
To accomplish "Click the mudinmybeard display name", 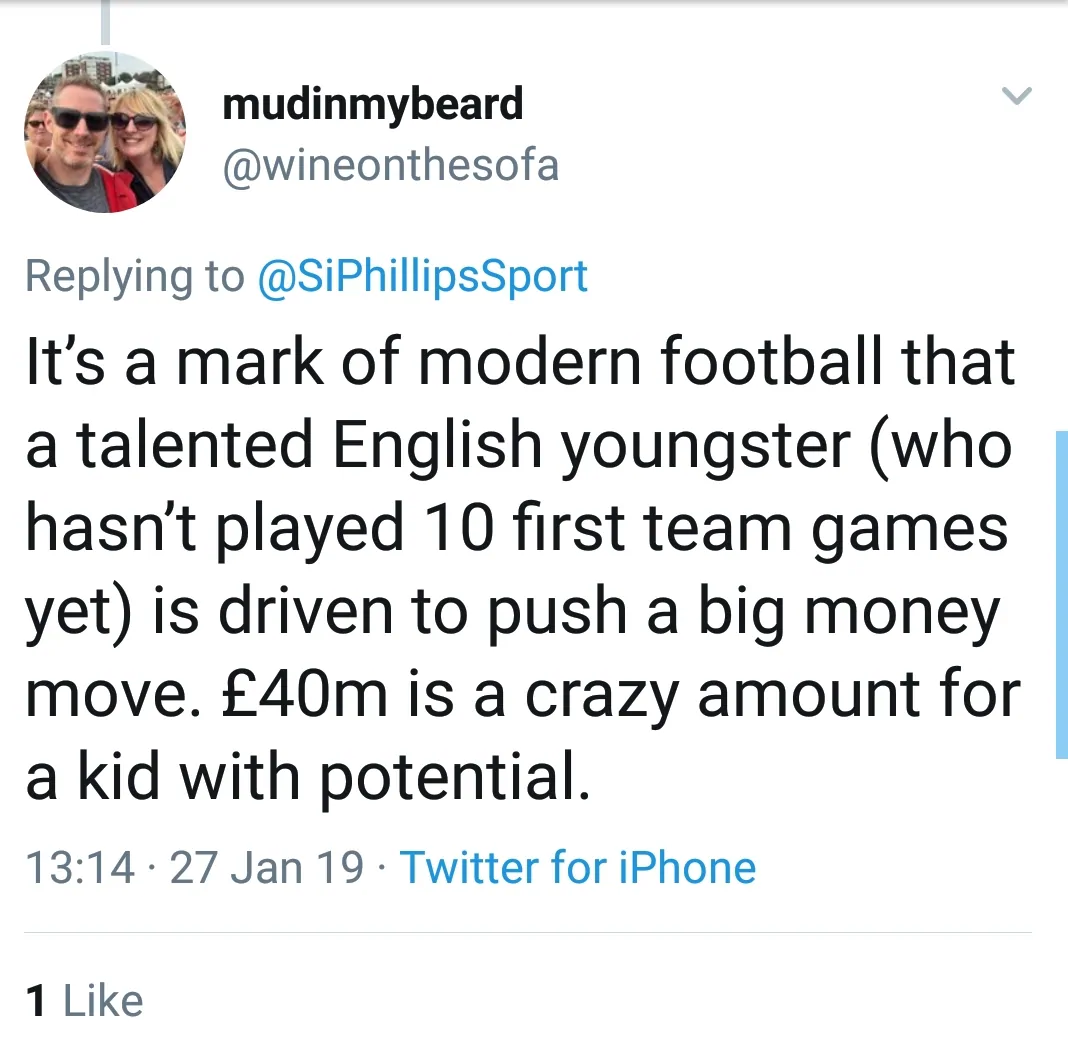I will point(372,104).
